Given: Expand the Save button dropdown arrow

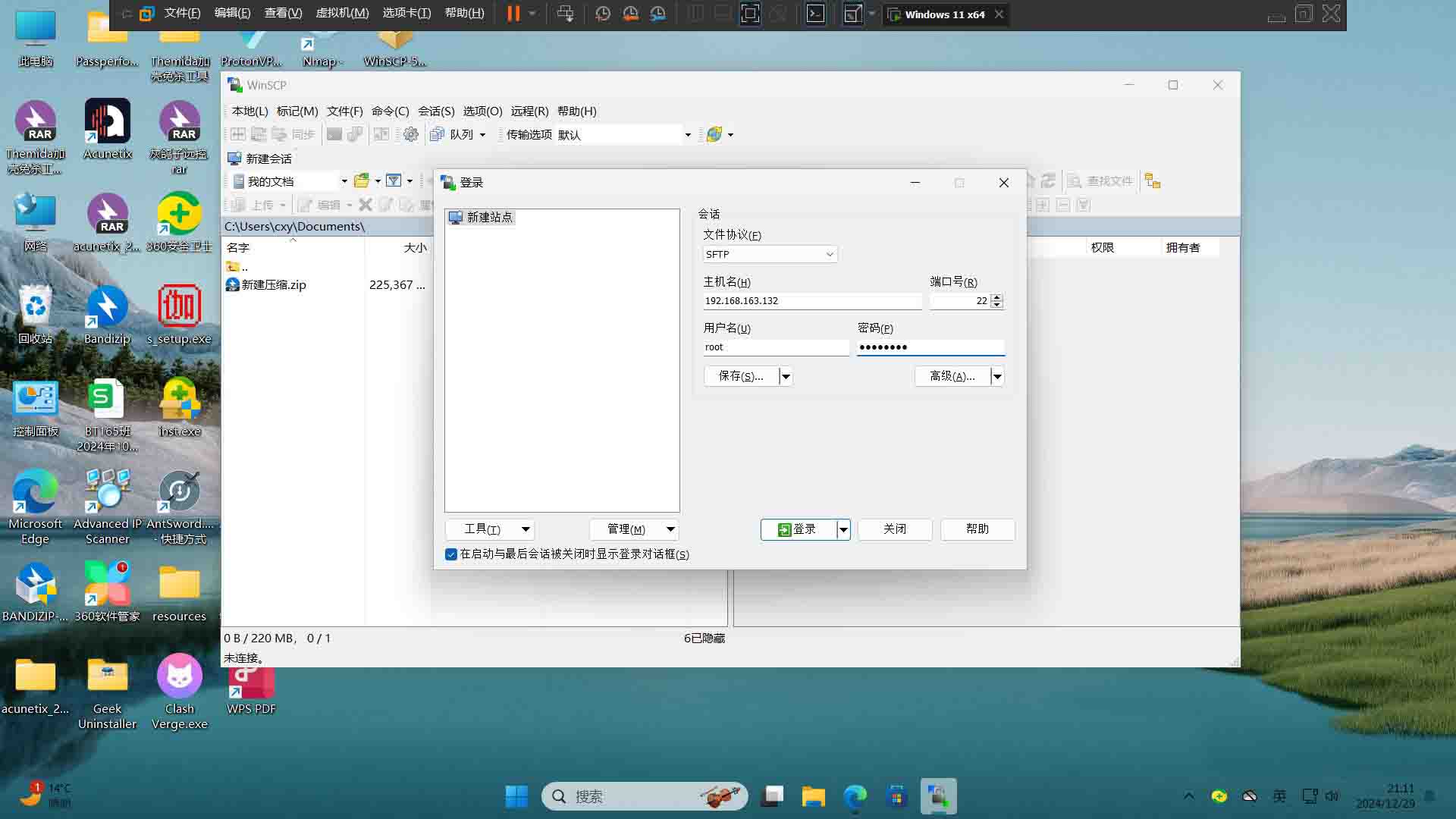Looking at the screenshot, I should (786, 376).
